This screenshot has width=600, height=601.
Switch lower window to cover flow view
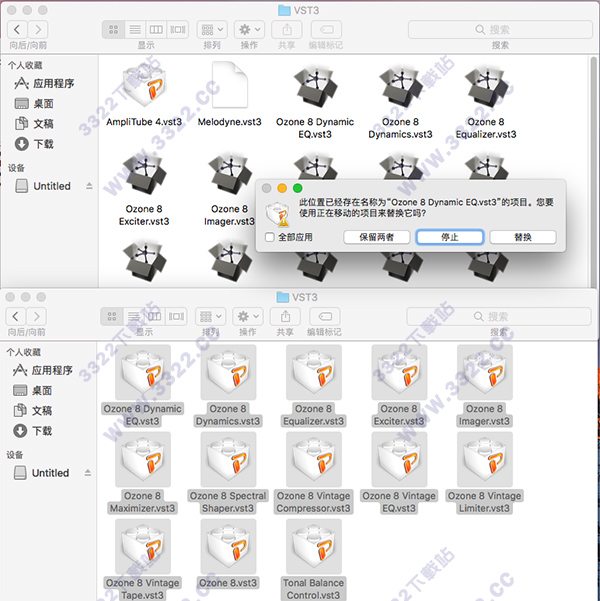point(176,317)
